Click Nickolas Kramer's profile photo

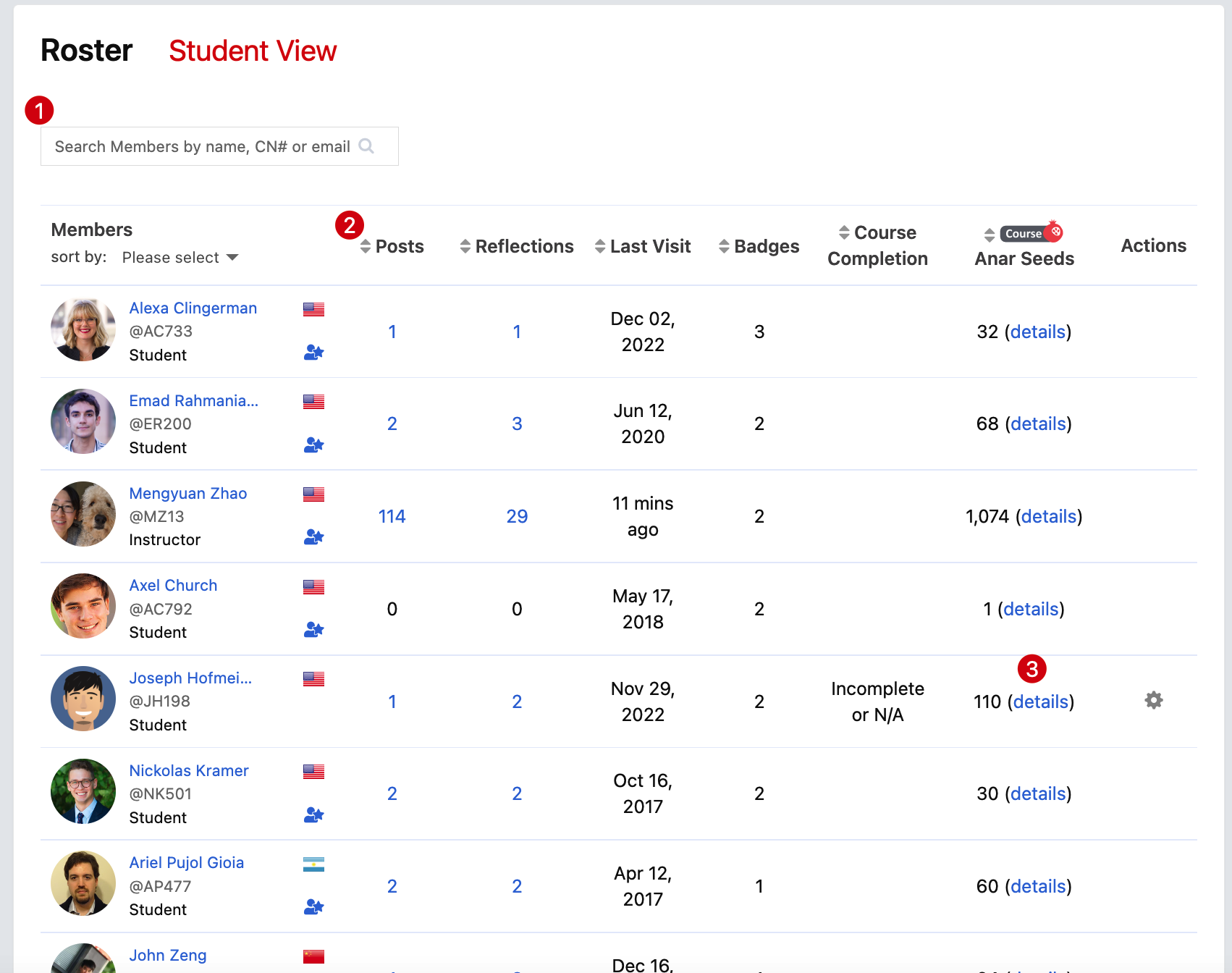coord(83,791)
